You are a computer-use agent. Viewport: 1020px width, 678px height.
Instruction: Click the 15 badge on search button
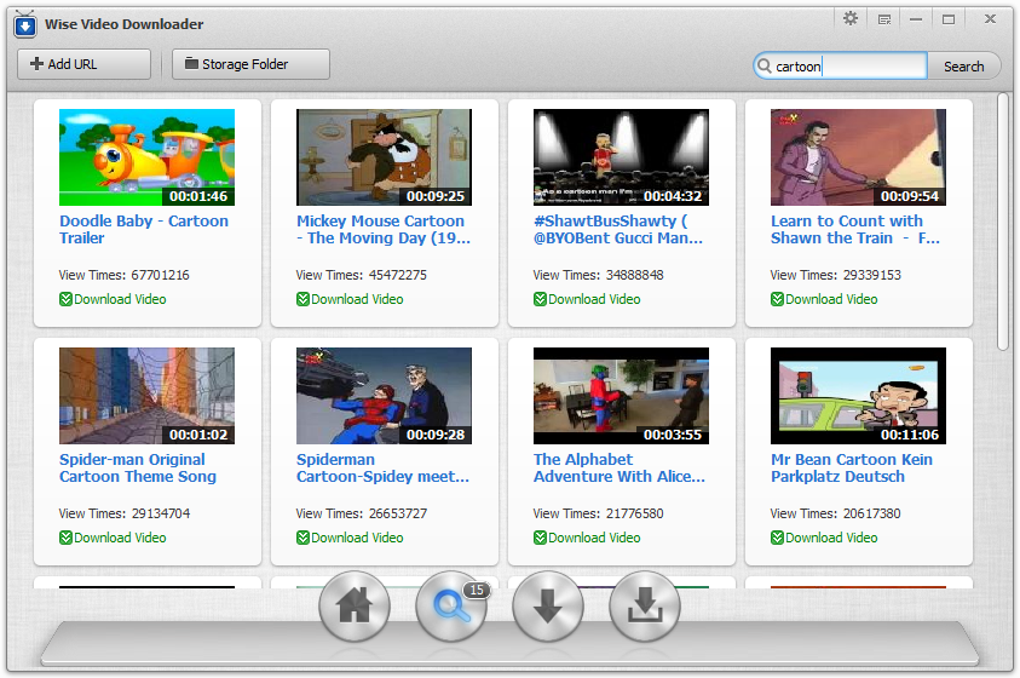coord(477,590)
